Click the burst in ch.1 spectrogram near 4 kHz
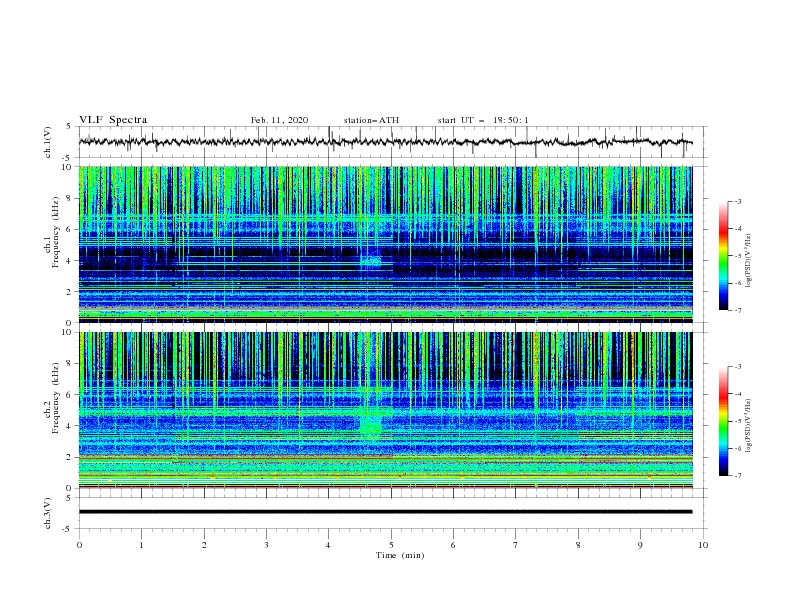This screenshot has width=792, height=612. [x=371, y=261]
